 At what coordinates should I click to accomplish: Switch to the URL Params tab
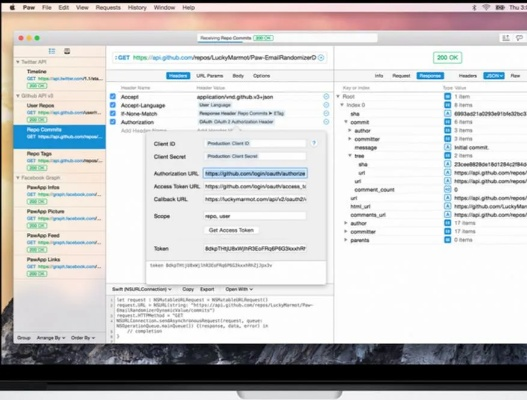pos(210,76)
